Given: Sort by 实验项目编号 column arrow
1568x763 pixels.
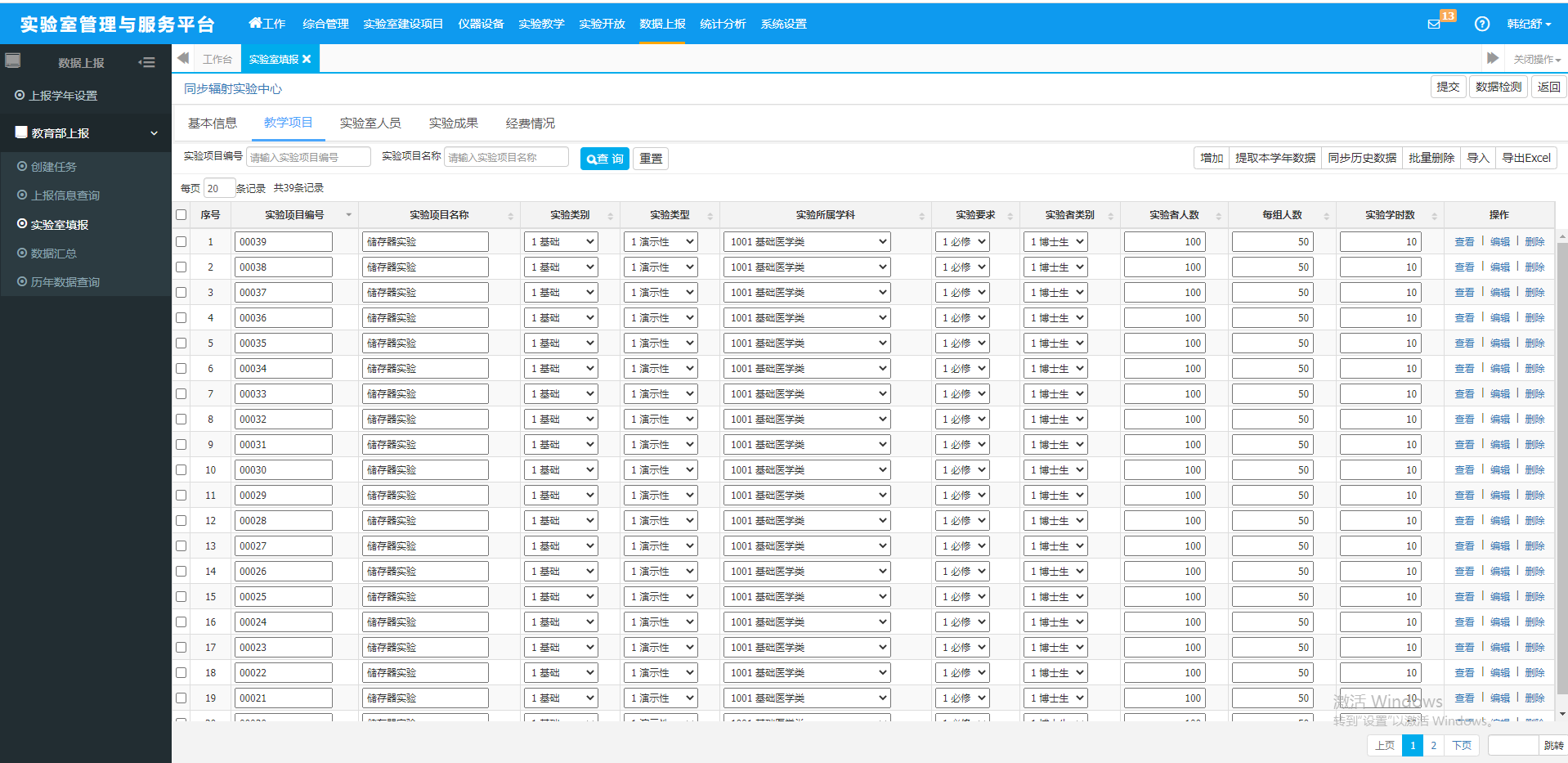Looking at the screenshot, I should tap(349, 215).
